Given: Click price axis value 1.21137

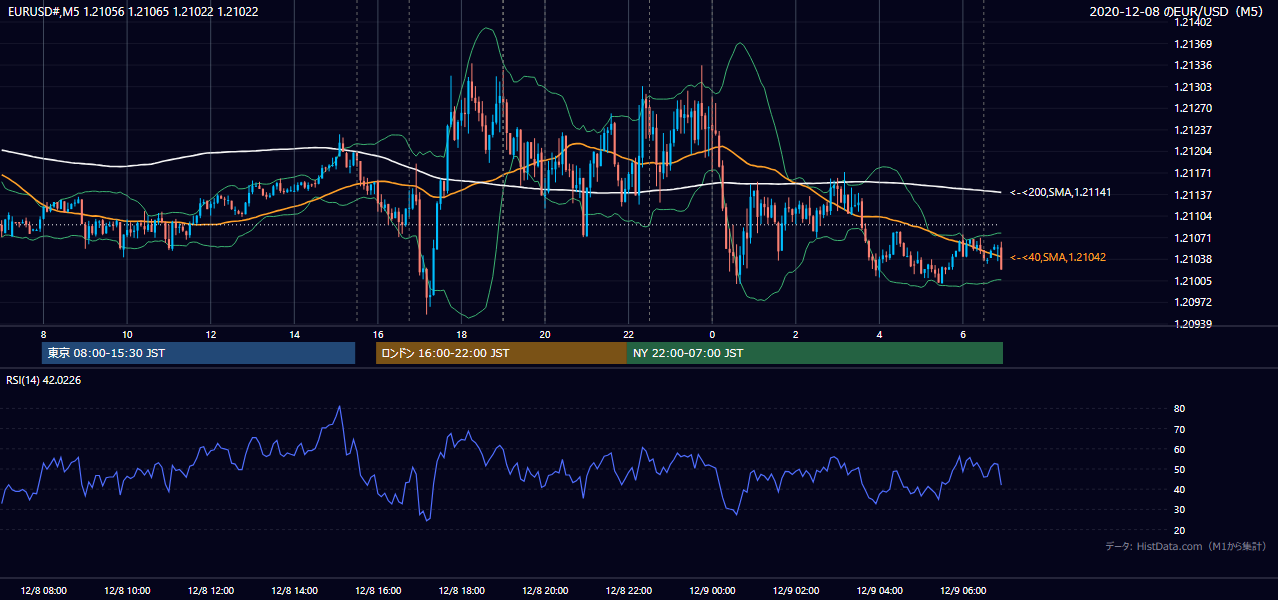Looking at the screenshot, I should [x=1193, y=194].
